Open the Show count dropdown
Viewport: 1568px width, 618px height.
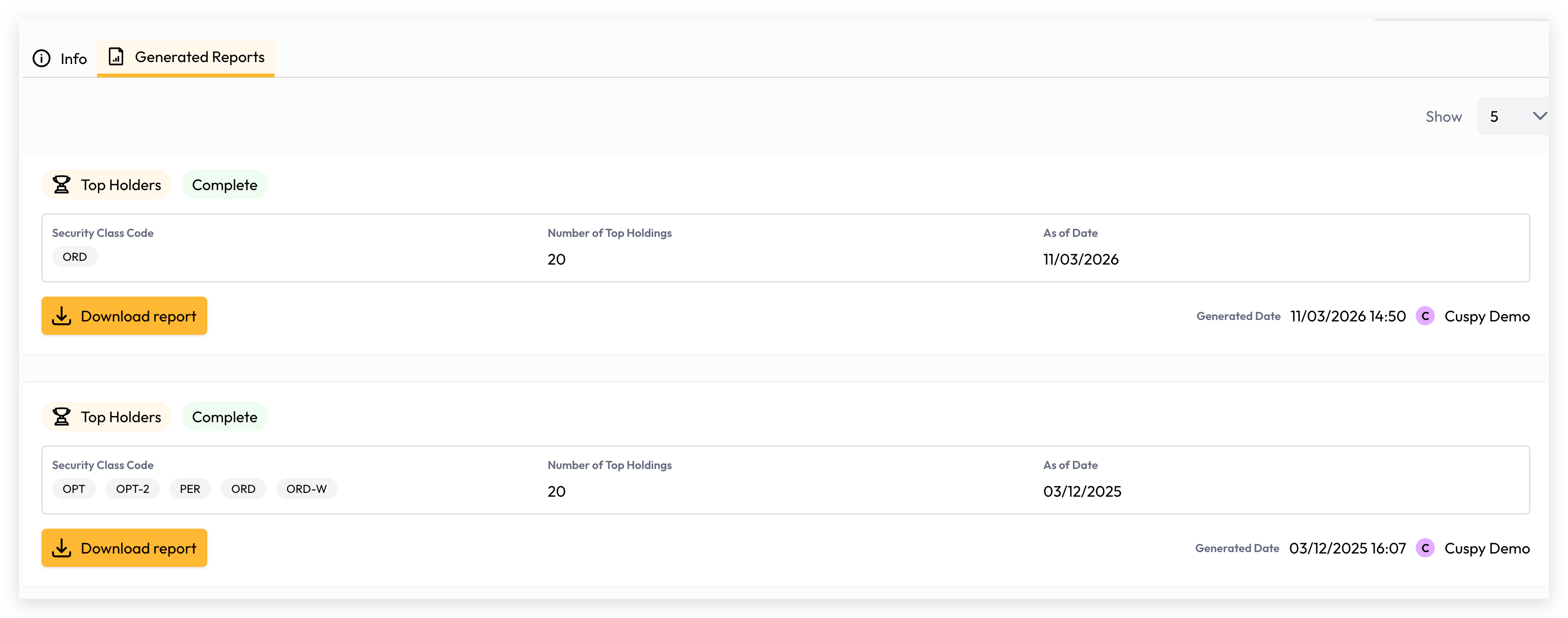point(1513,117)
